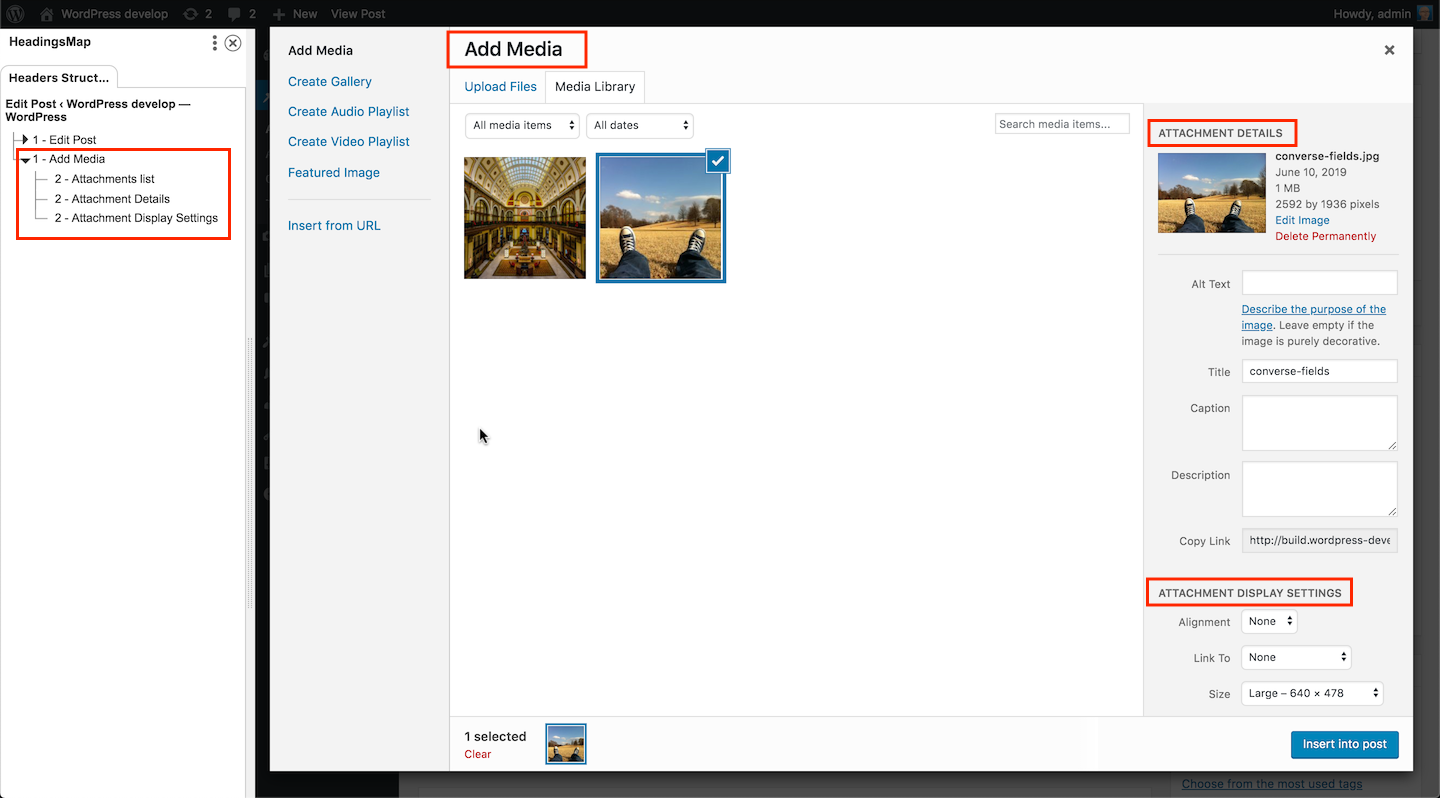1440x798 pixels.
Task: Open Create Video Playlist
Action: [349, 141]
